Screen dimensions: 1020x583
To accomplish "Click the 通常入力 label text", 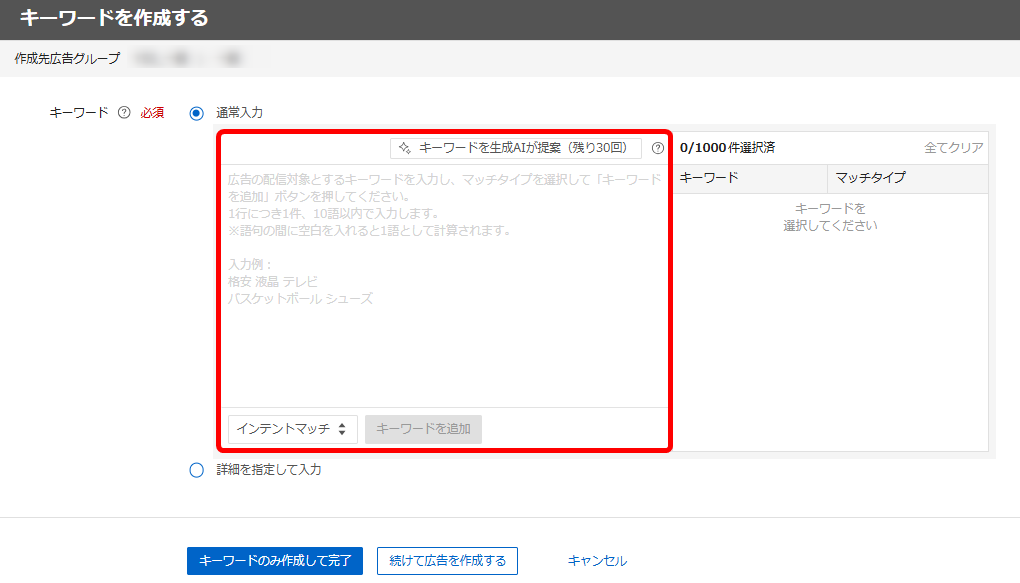I will click(x=239, y=113).
